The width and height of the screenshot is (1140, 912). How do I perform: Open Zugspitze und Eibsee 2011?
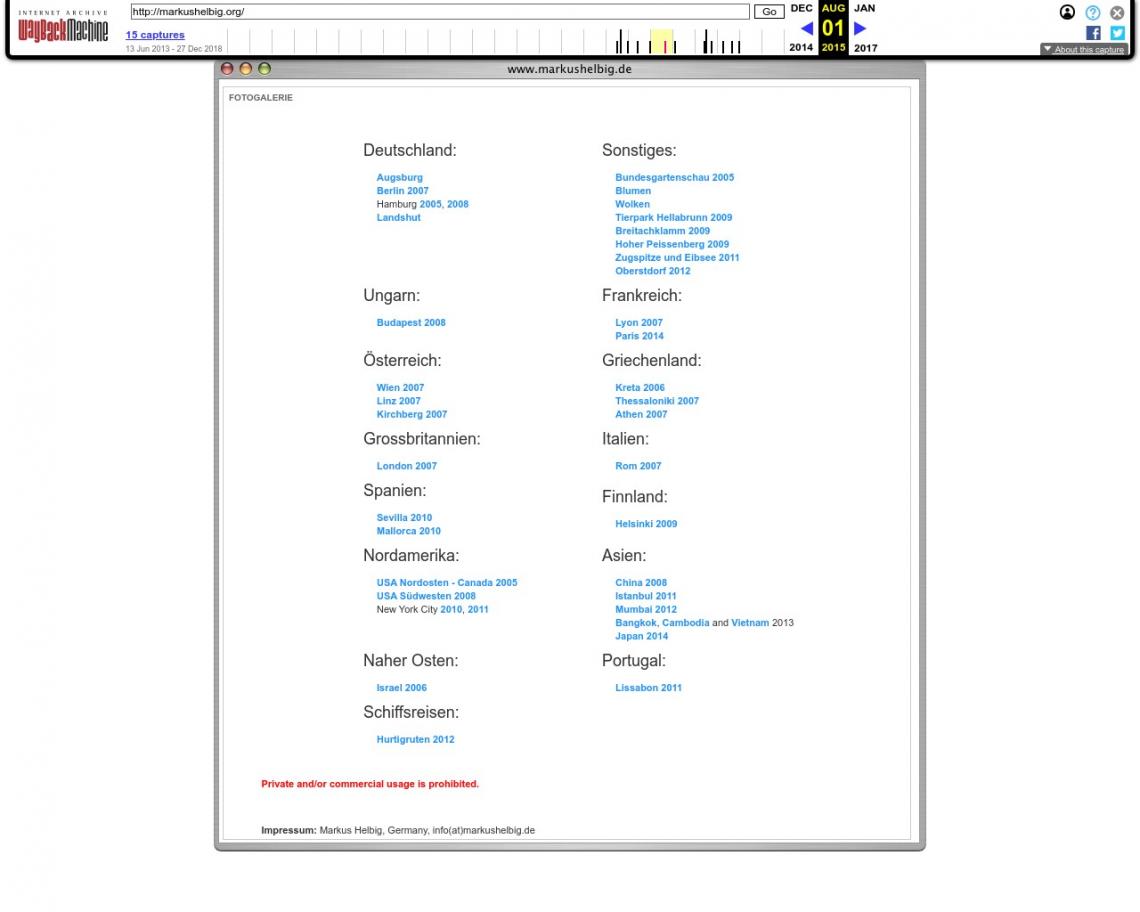coord(677,257)
